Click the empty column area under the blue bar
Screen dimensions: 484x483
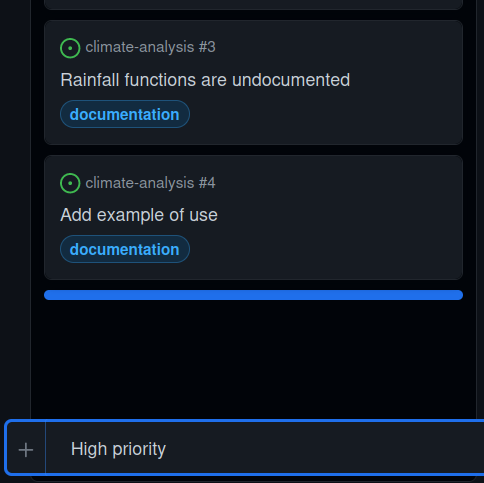[253, 358]
